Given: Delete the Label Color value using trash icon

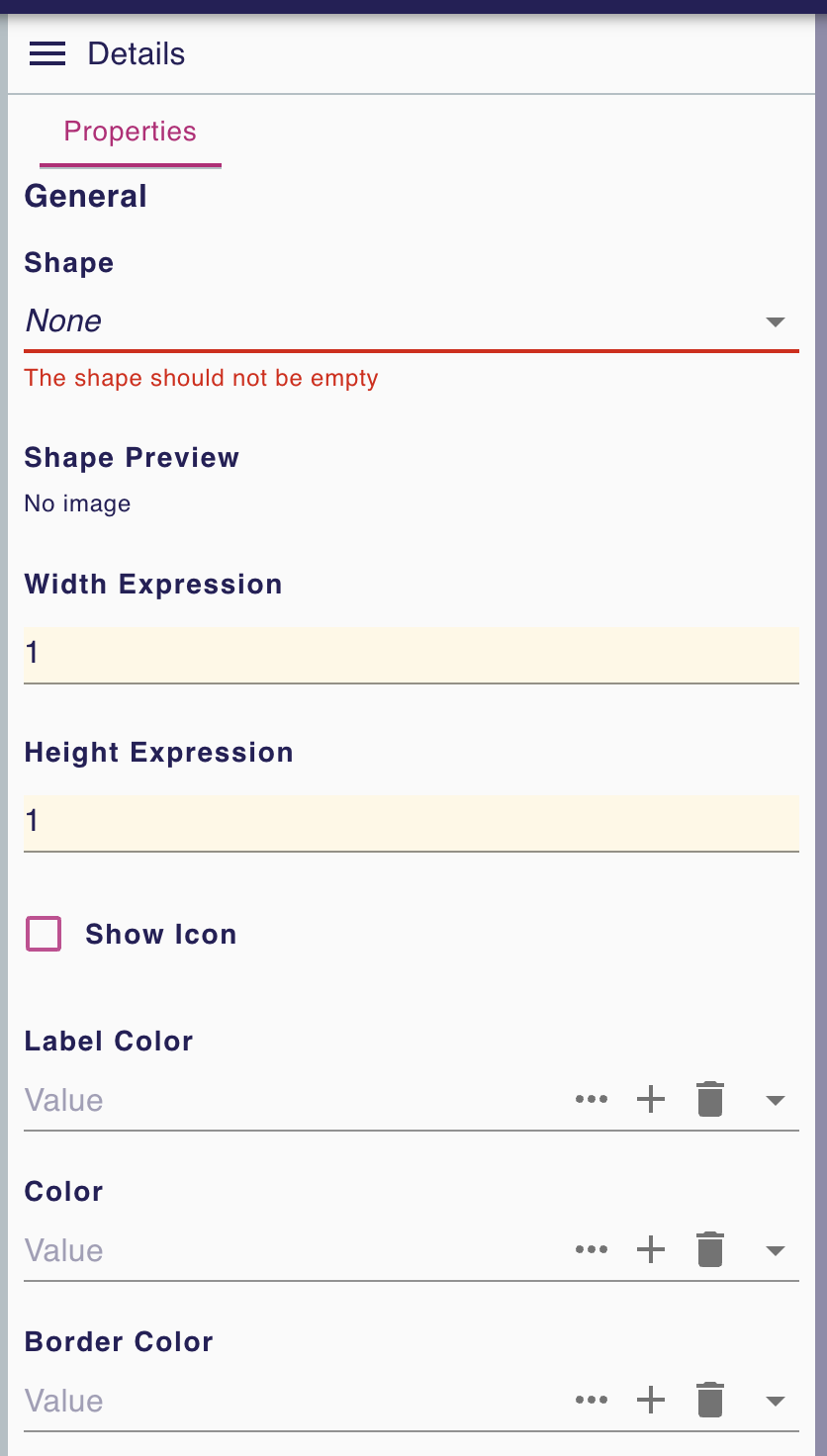Looking at the screenshot, I should coord(709,1099).
